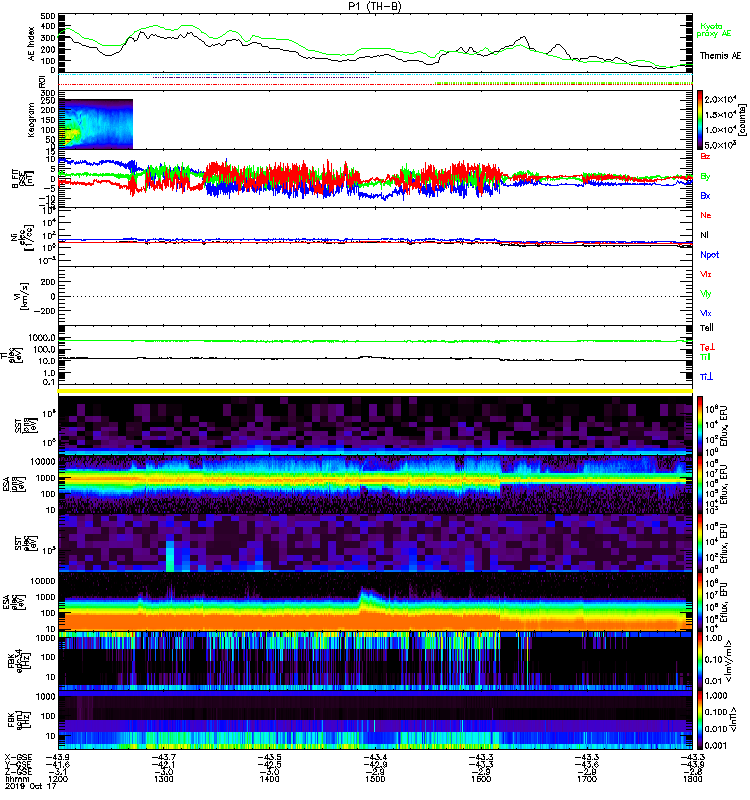Pick the Keogram counts color bar
This screenshot has height=800, width=750.
click(x=700, y=120)
